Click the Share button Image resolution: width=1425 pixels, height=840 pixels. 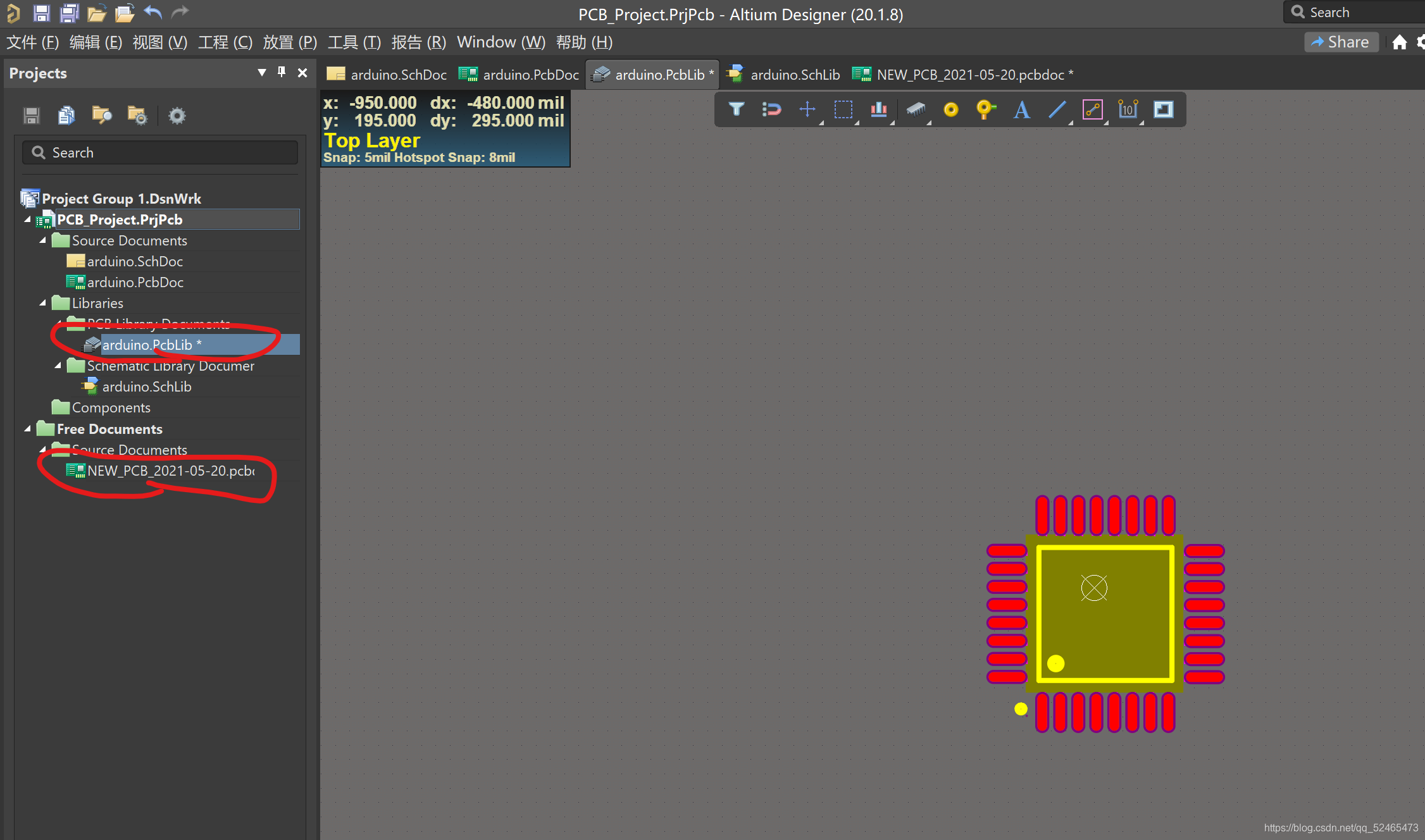[x=1341, y=42]
